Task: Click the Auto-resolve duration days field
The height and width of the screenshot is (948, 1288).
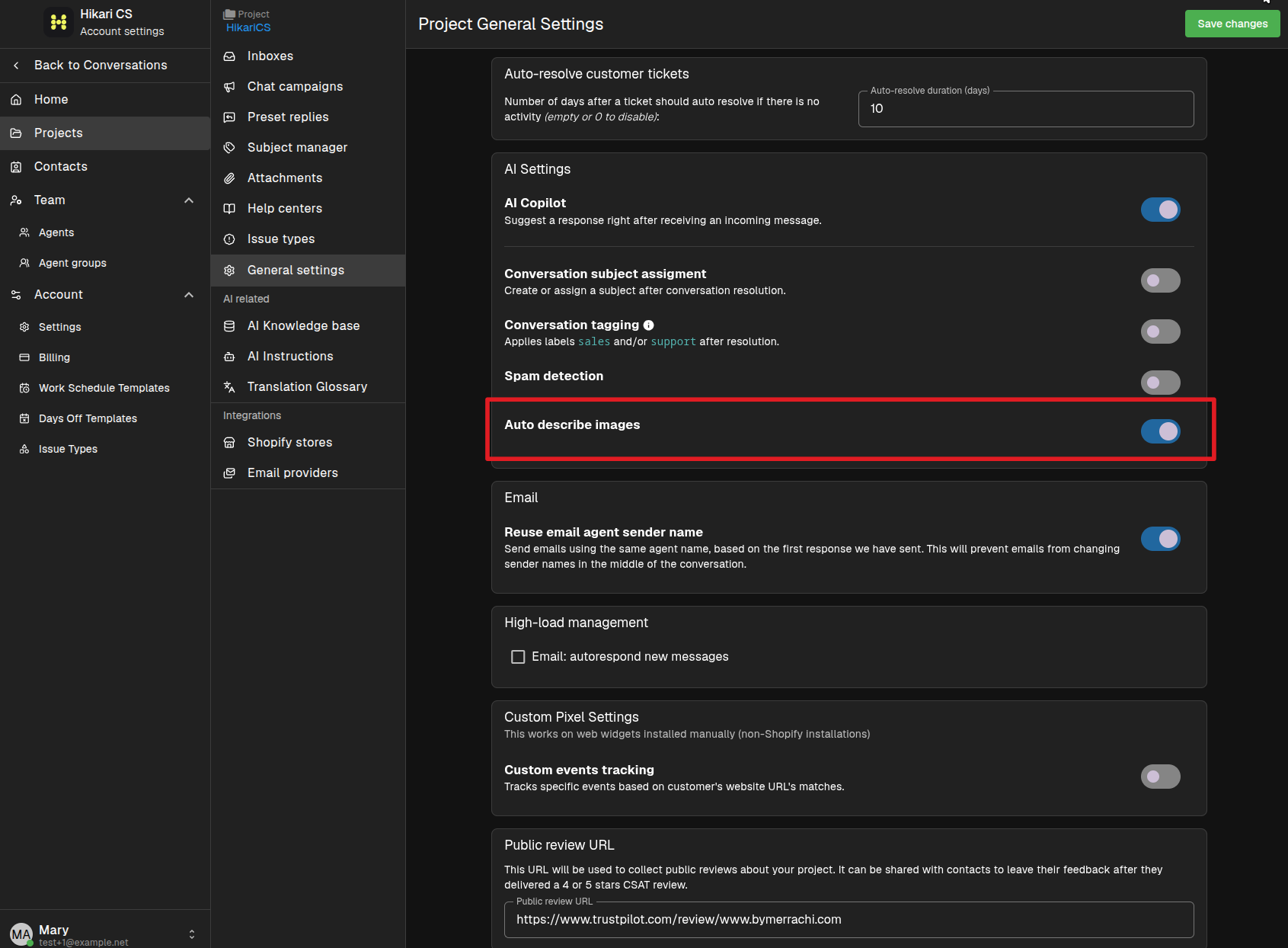Action: click(x=1026, y=109)
